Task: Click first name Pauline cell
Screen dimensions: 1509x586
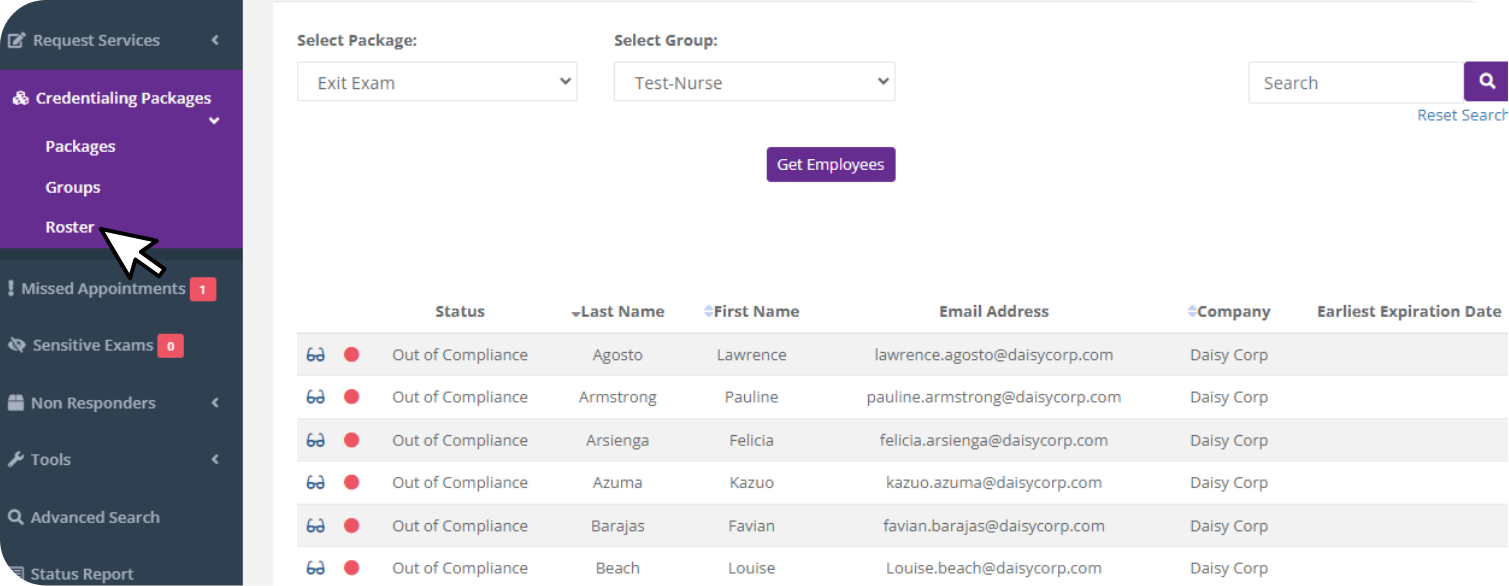Action: [752, 397]
